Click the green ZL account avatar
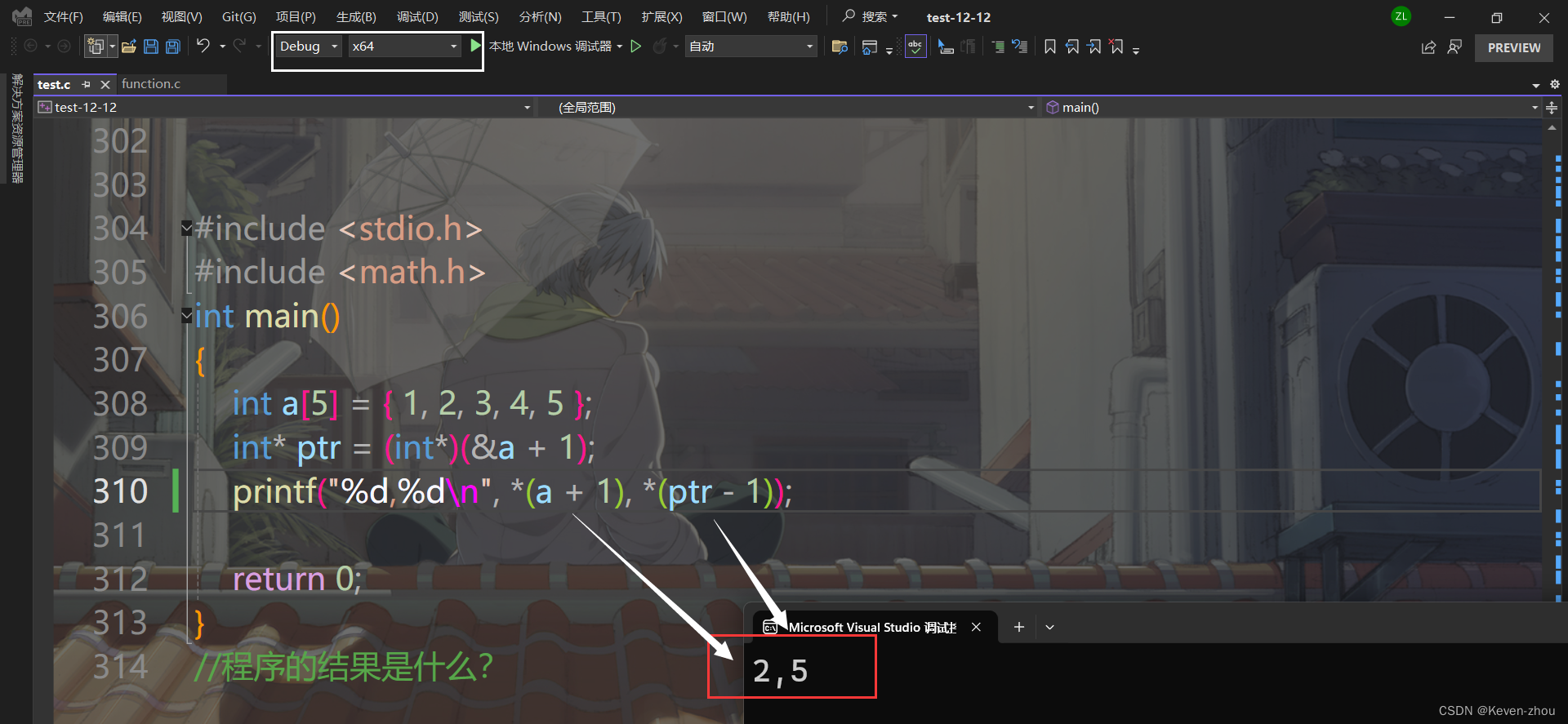Image resolution: width=1568 pixels, height=724 pixels. tap(1401, 16)
